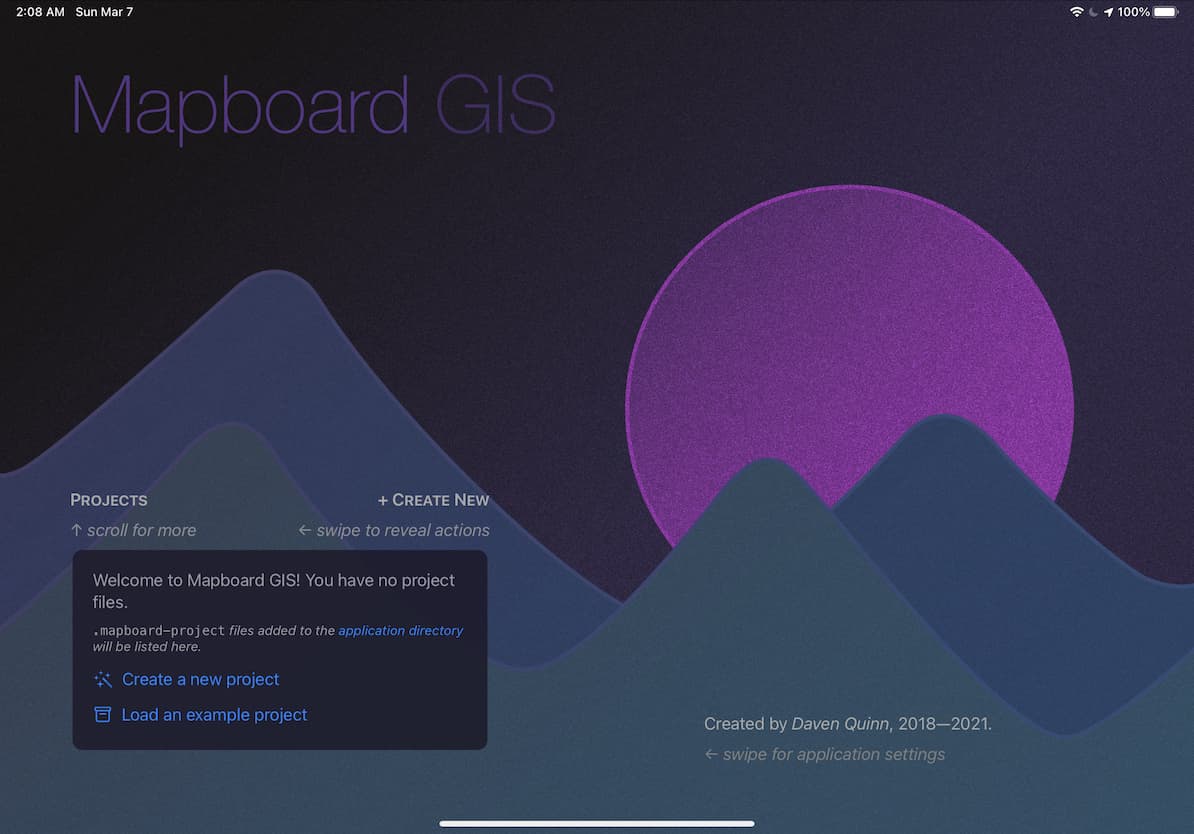
Task: Open the Create a new project link
Action: pyautogui.click(x=200, y=680)
